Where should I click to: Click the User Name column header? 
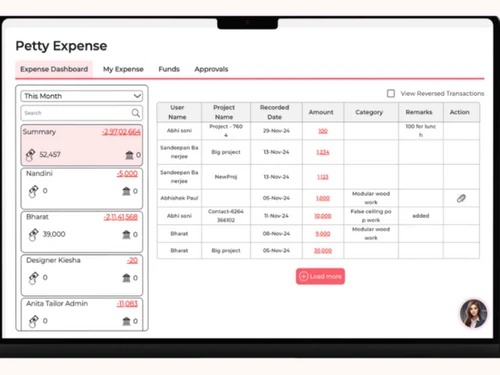tap(179, 112)
